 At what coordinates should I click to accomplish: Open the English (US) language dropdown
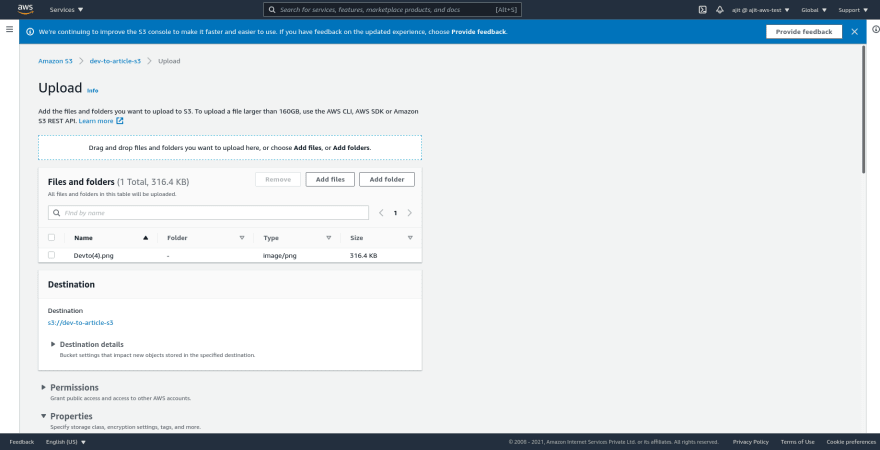pos(66,442)
